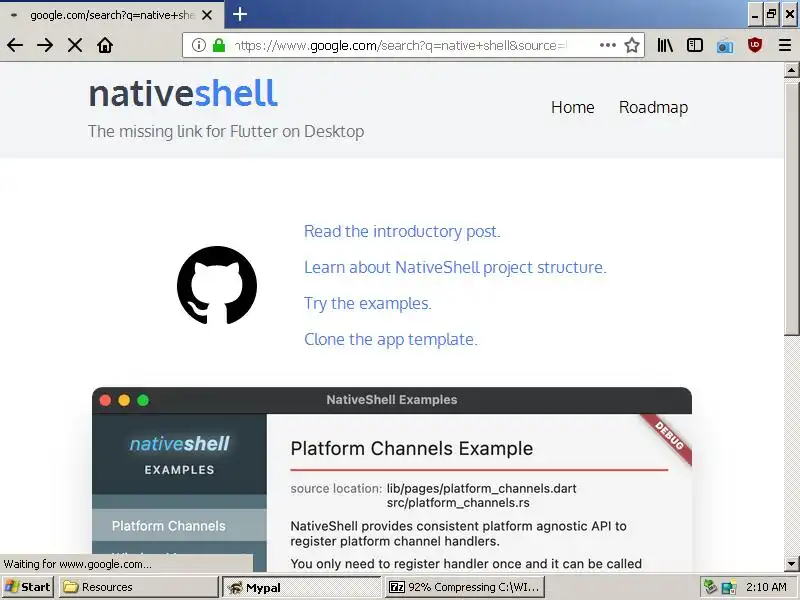Click the nativeshell site logo
The height and width of the screenshot is (600, 800).
(x=183, y=93)
